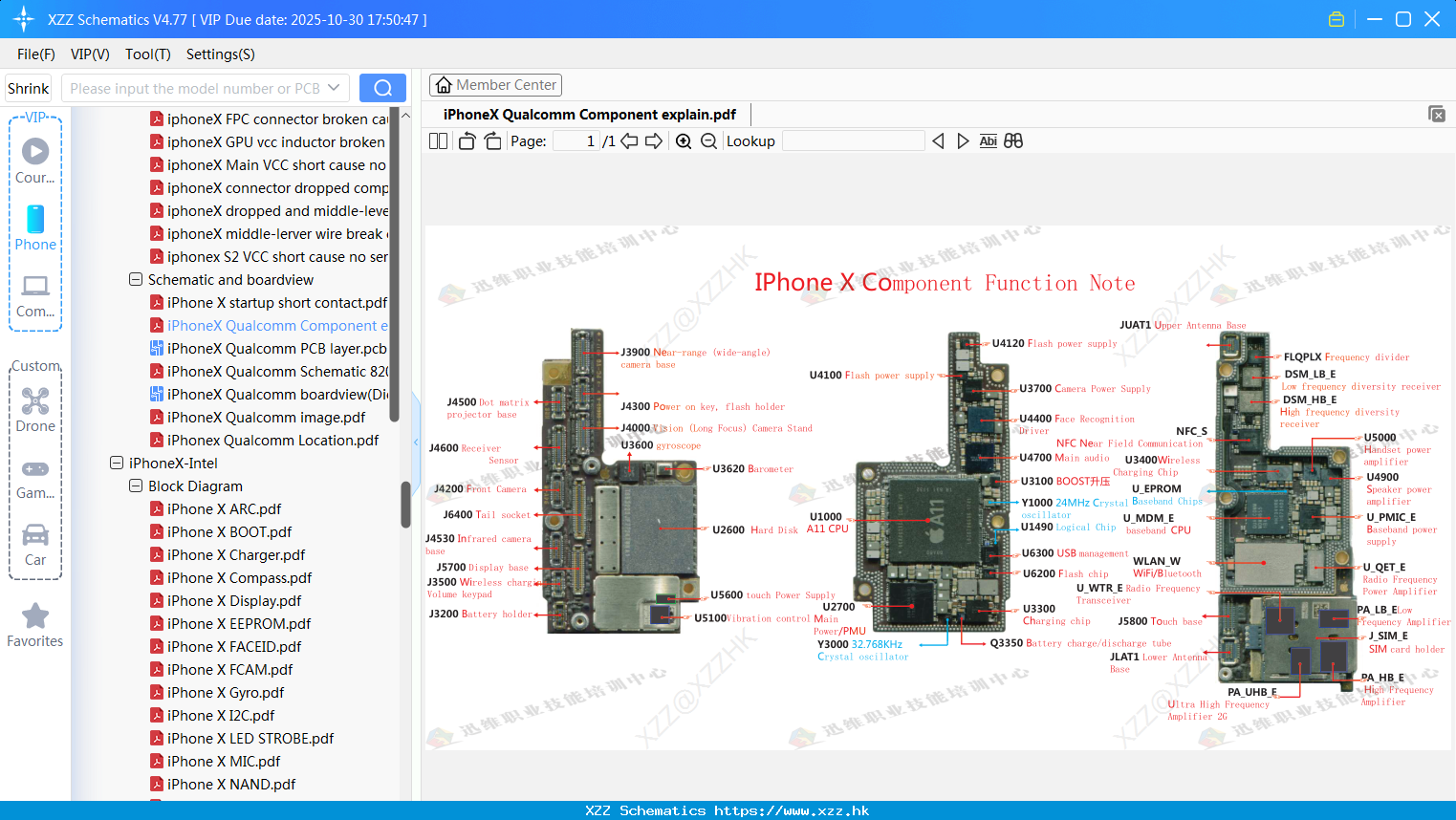1456x820 pixels.
Task: Click the XZZ app logo icon
Action: (24, 19)
